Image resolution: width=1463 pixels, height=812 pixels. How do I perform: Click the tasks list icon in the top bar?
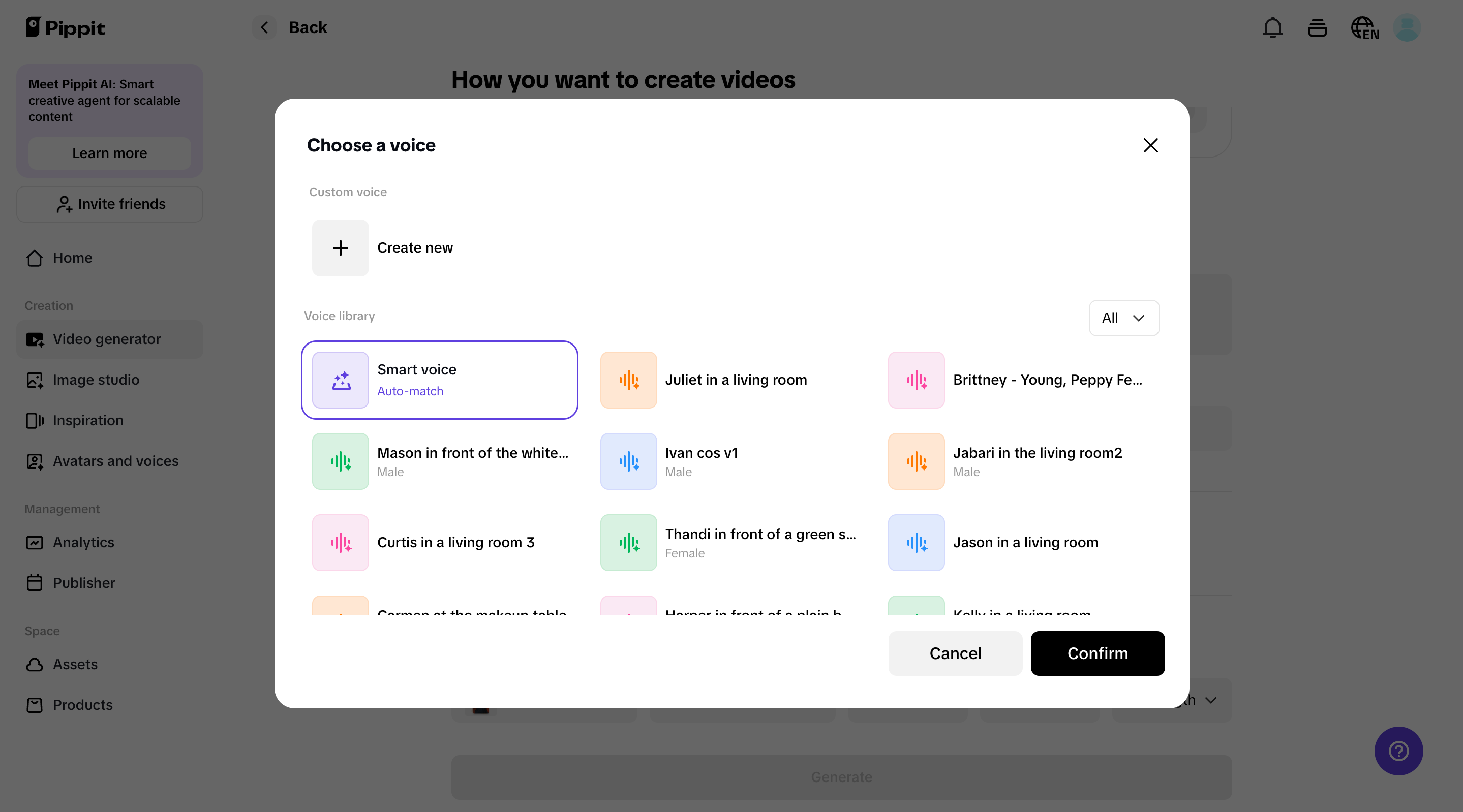[x=1318, y=27]
